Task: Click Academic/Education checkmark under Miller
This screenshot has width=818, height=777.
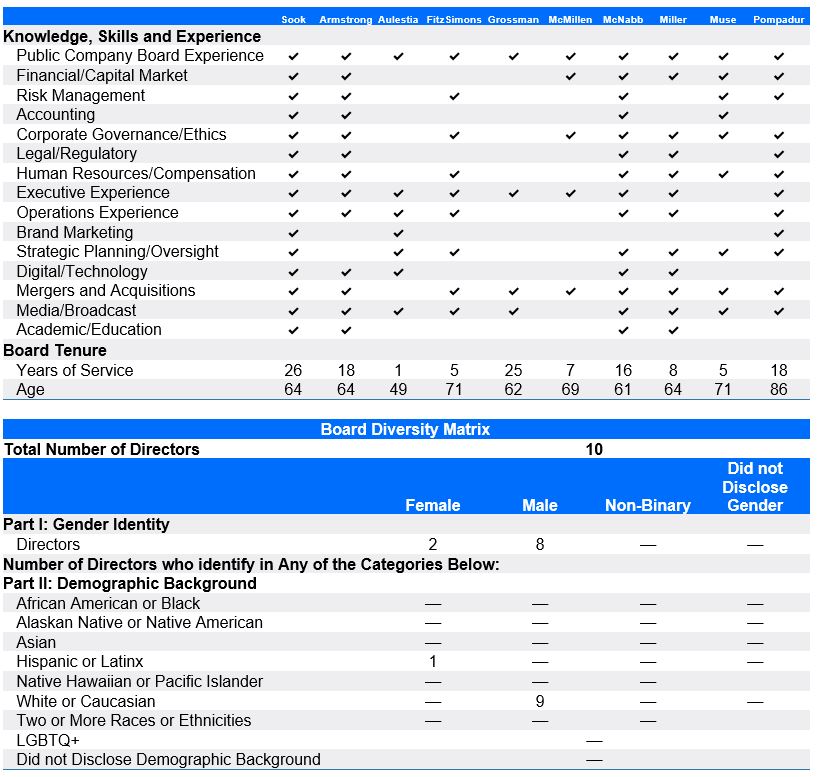Action: pyautogui.click(x=673, y=330)
